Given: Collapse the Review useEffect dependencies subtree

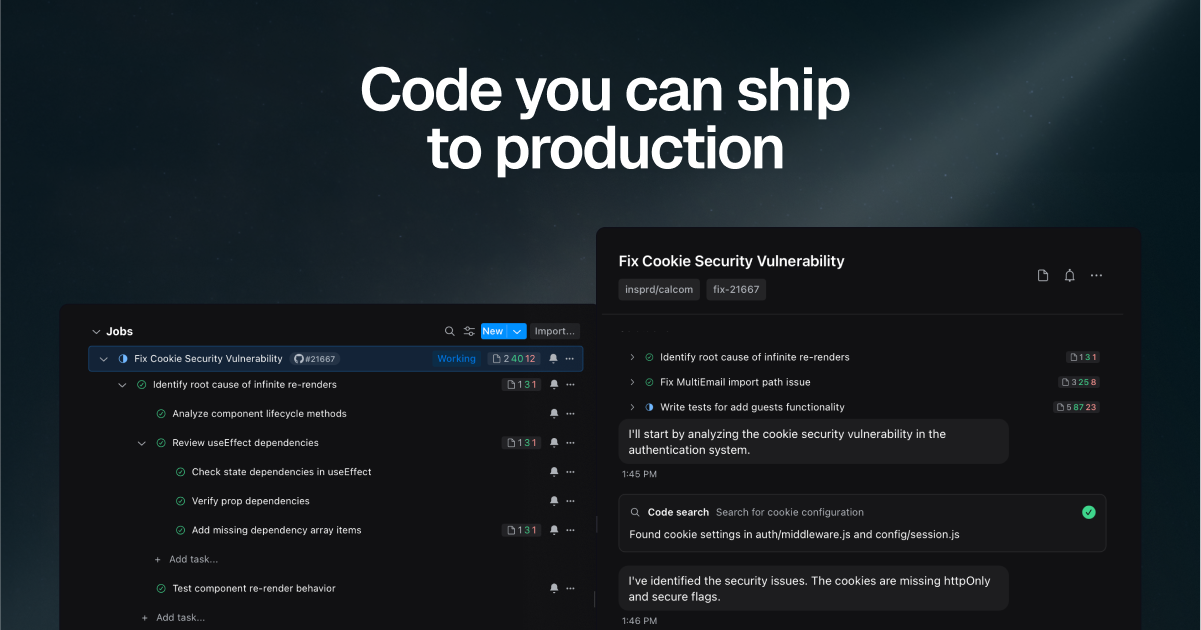Looking at the screenshot, I should click(141, 442).
